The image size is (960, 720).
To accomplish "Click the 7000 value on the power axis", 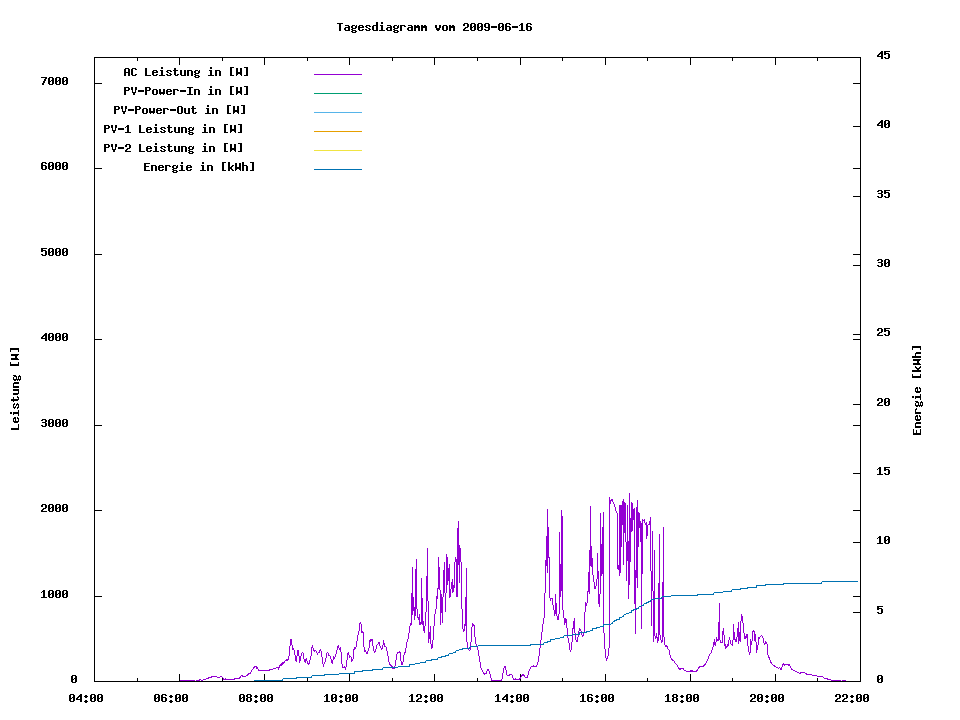I will (x=54, y=82).
